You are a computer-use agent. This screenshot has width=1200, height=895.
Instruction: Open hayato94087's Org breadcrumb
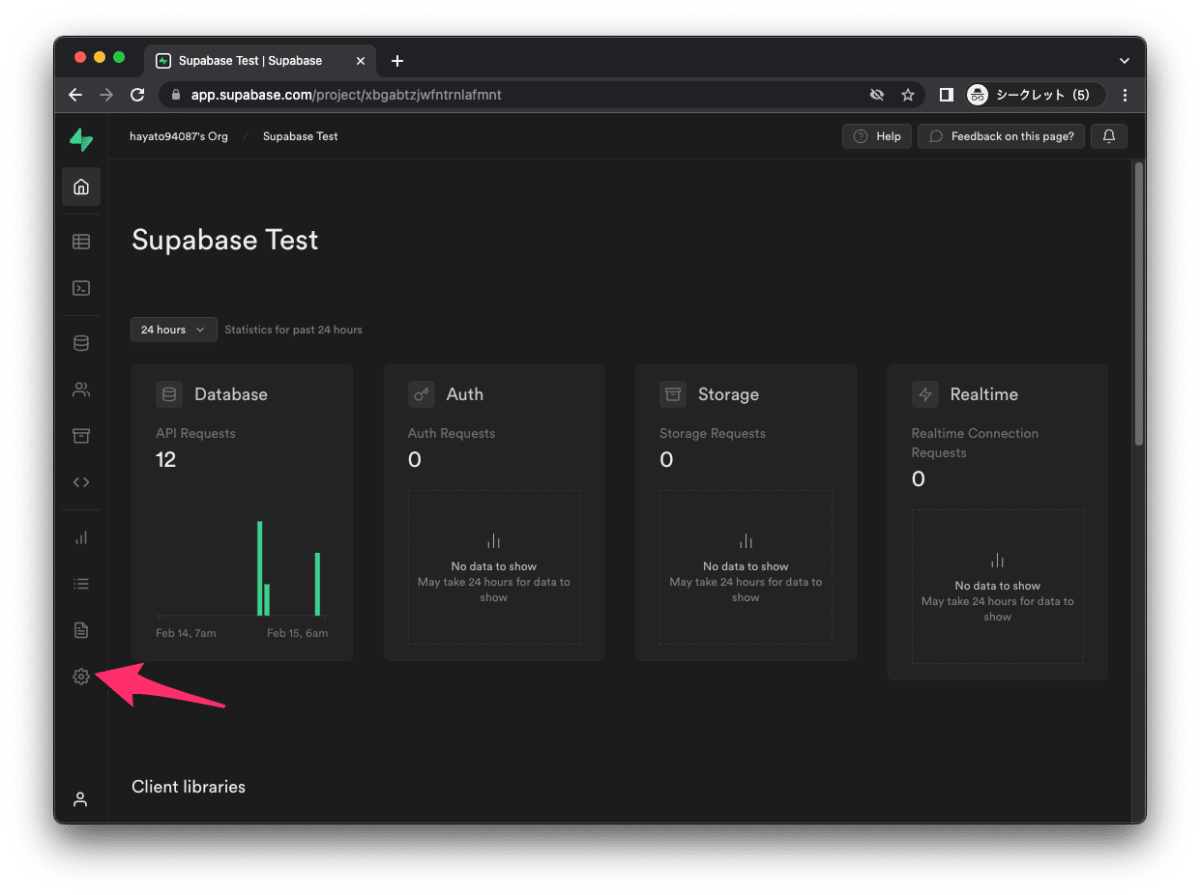point(179,136)
